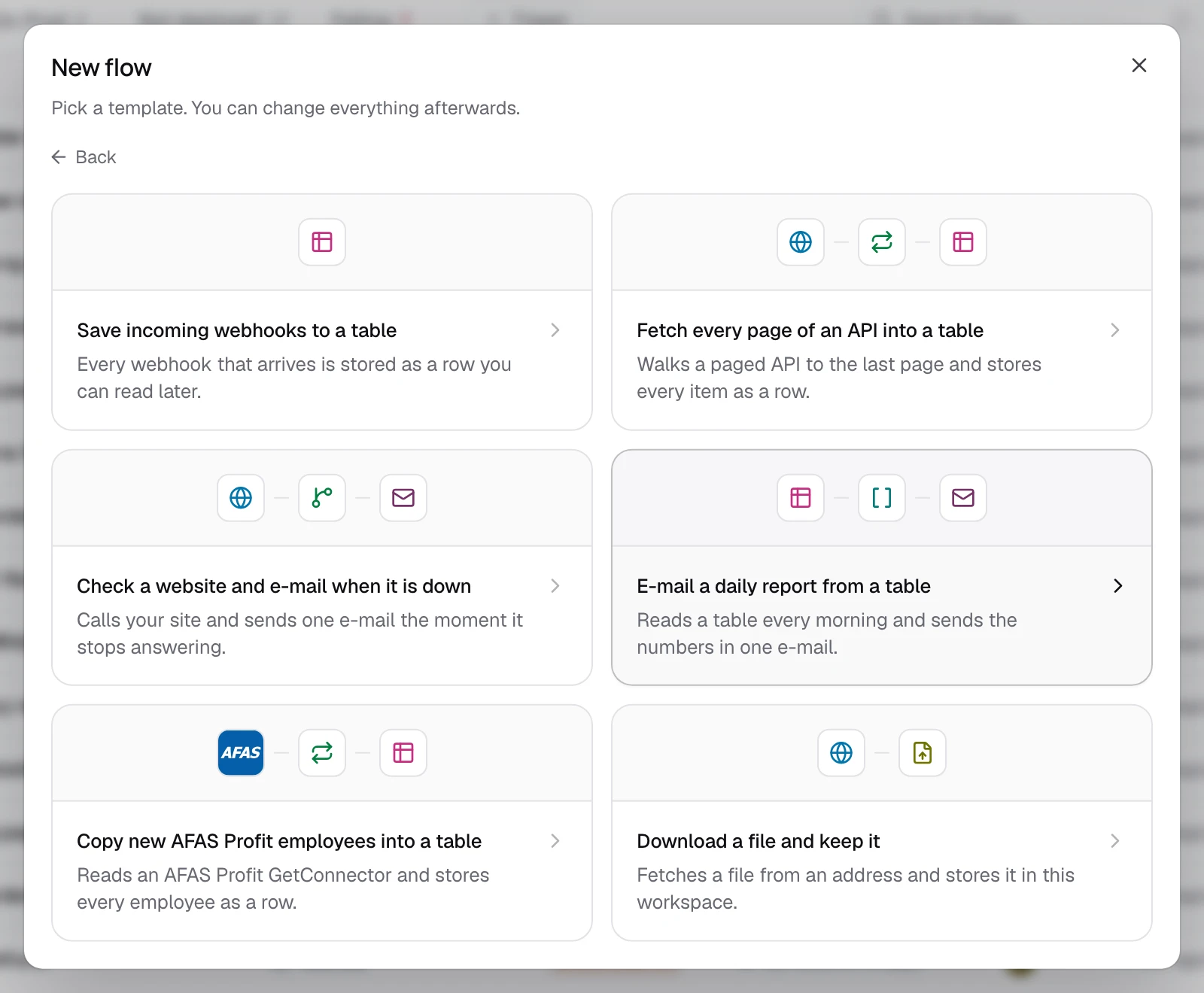The height and width of the screenshot is (993, 1204).
Task: Click description 'Reads an AFAS Profit GetConnector'
Action: [x=283, y=888]
